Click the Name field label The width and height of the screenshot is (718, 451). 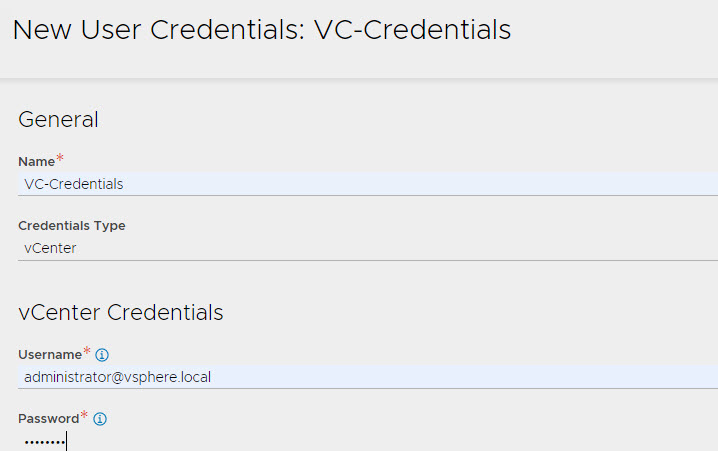pos(36,162)
